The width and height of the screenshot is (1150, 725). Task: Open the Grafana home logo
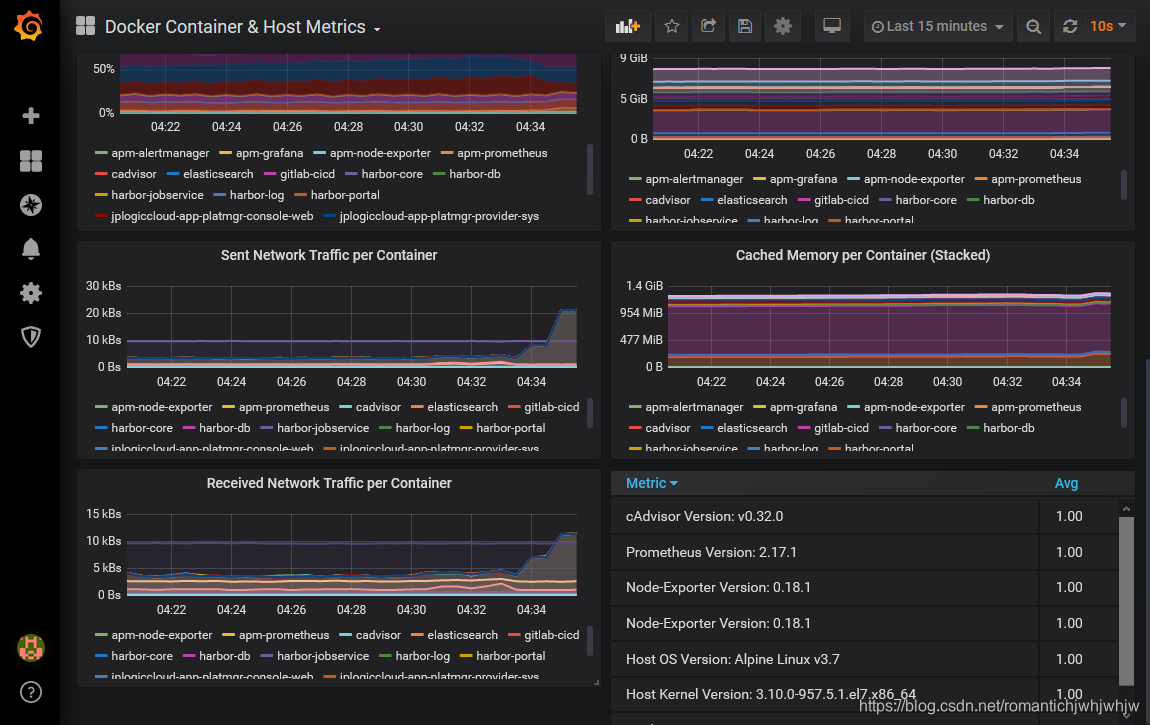pyautogui.click(x=29, y=26)
